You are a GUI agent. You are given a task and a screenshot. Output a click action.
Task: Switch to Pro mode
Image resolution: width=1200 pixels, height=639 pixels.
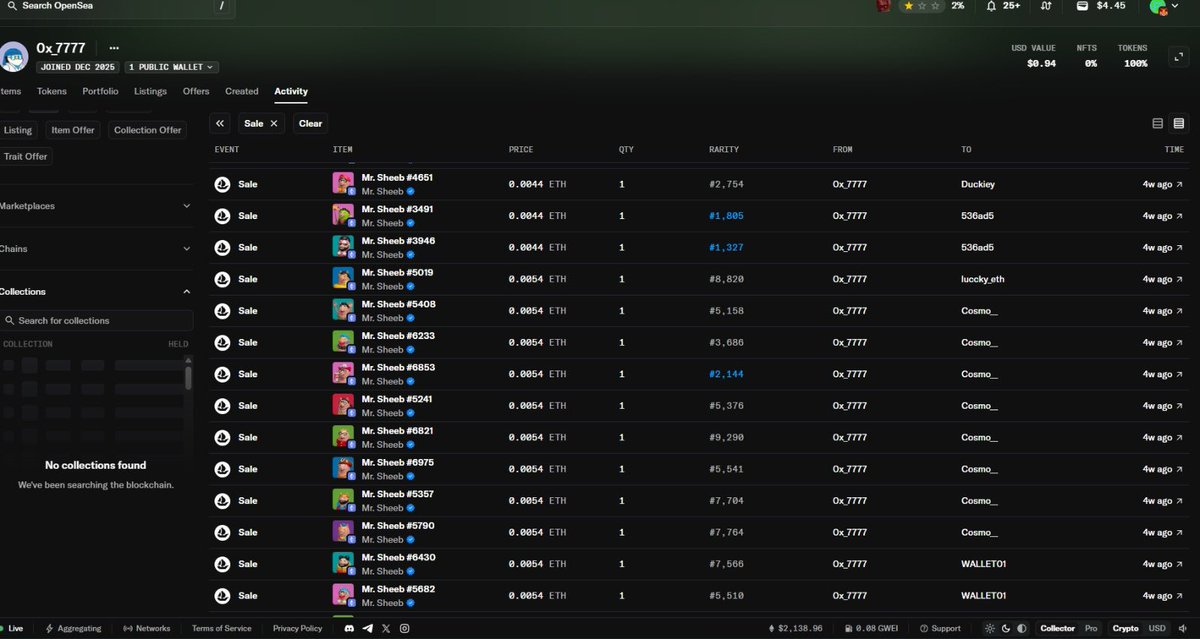[x=1092, y=628]
